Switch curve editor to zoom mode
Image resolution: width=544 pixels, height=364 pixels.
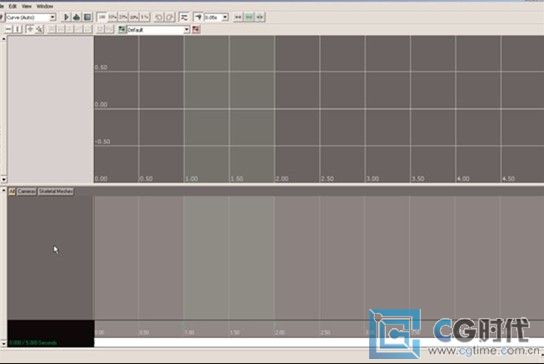click(39, 29)
